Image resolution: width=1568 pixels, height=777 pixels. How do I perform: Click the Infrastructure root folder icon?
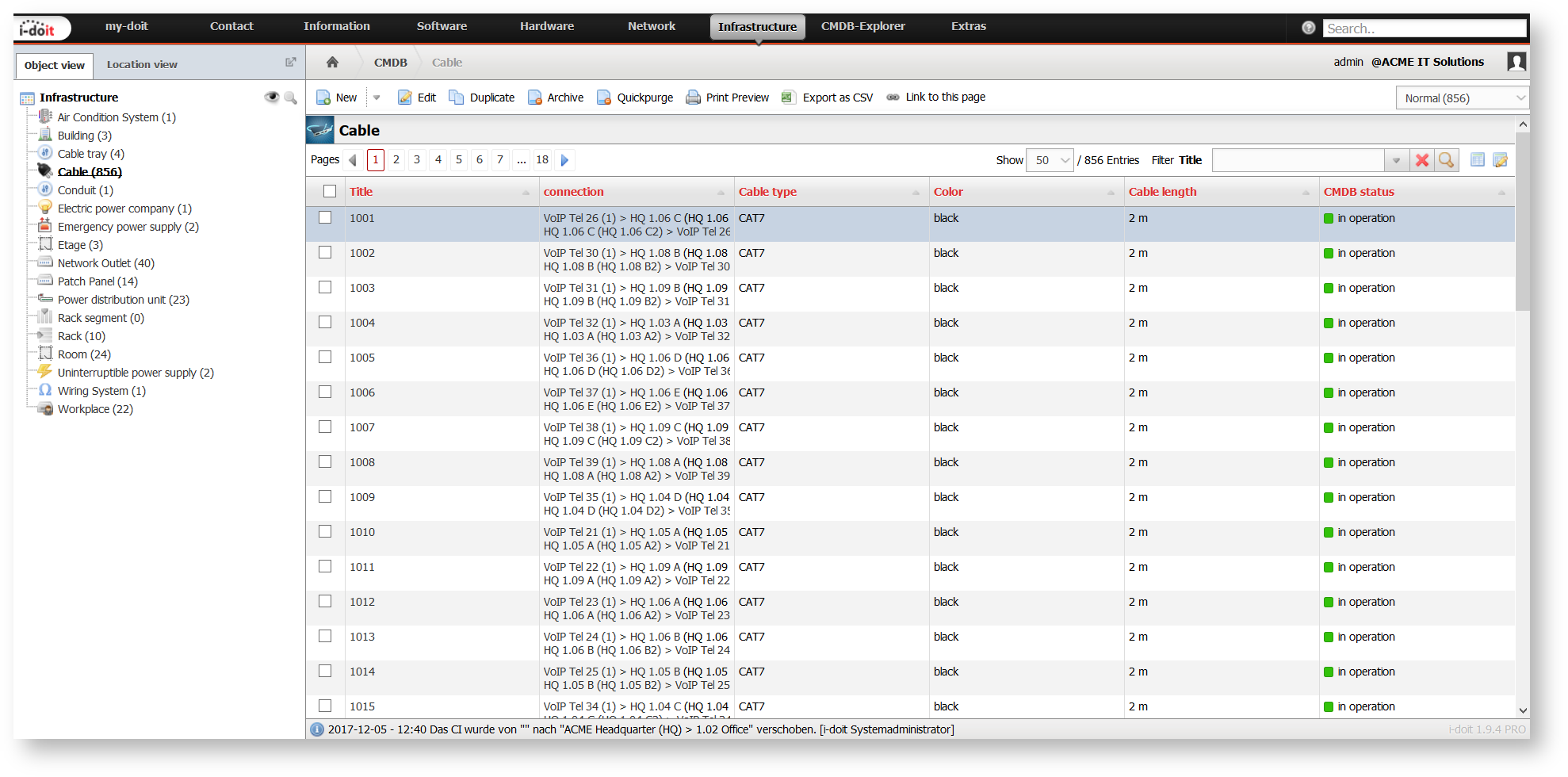pyautogui.click(x=27, y=98)
